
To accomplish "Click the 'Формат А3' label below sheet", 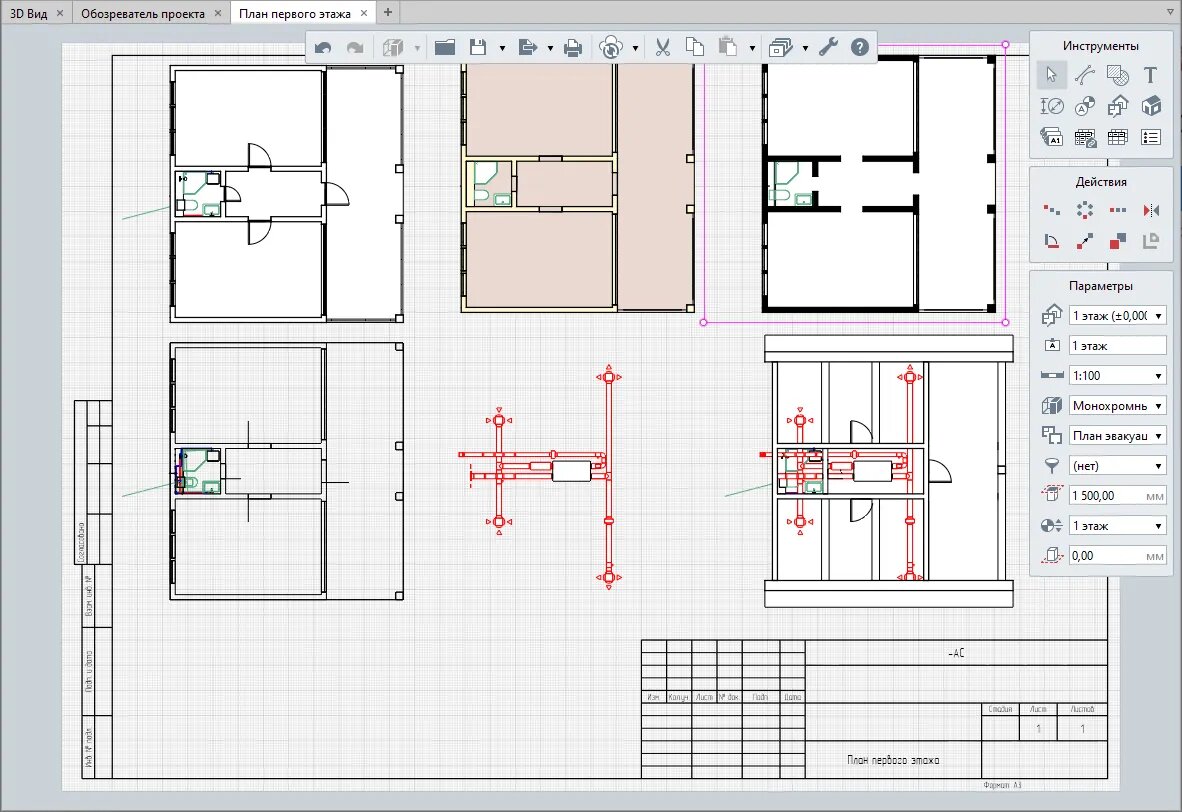I will click(x=1002, y=786).
